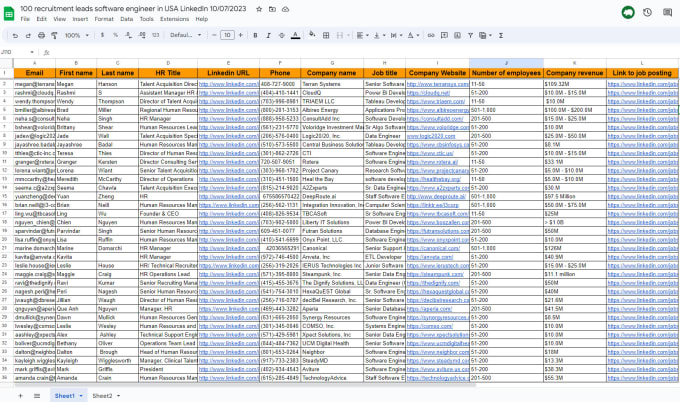Activate paint format tool
This screenshot has height=402, width=680.
pyautogui.click(x=54, y=36)
